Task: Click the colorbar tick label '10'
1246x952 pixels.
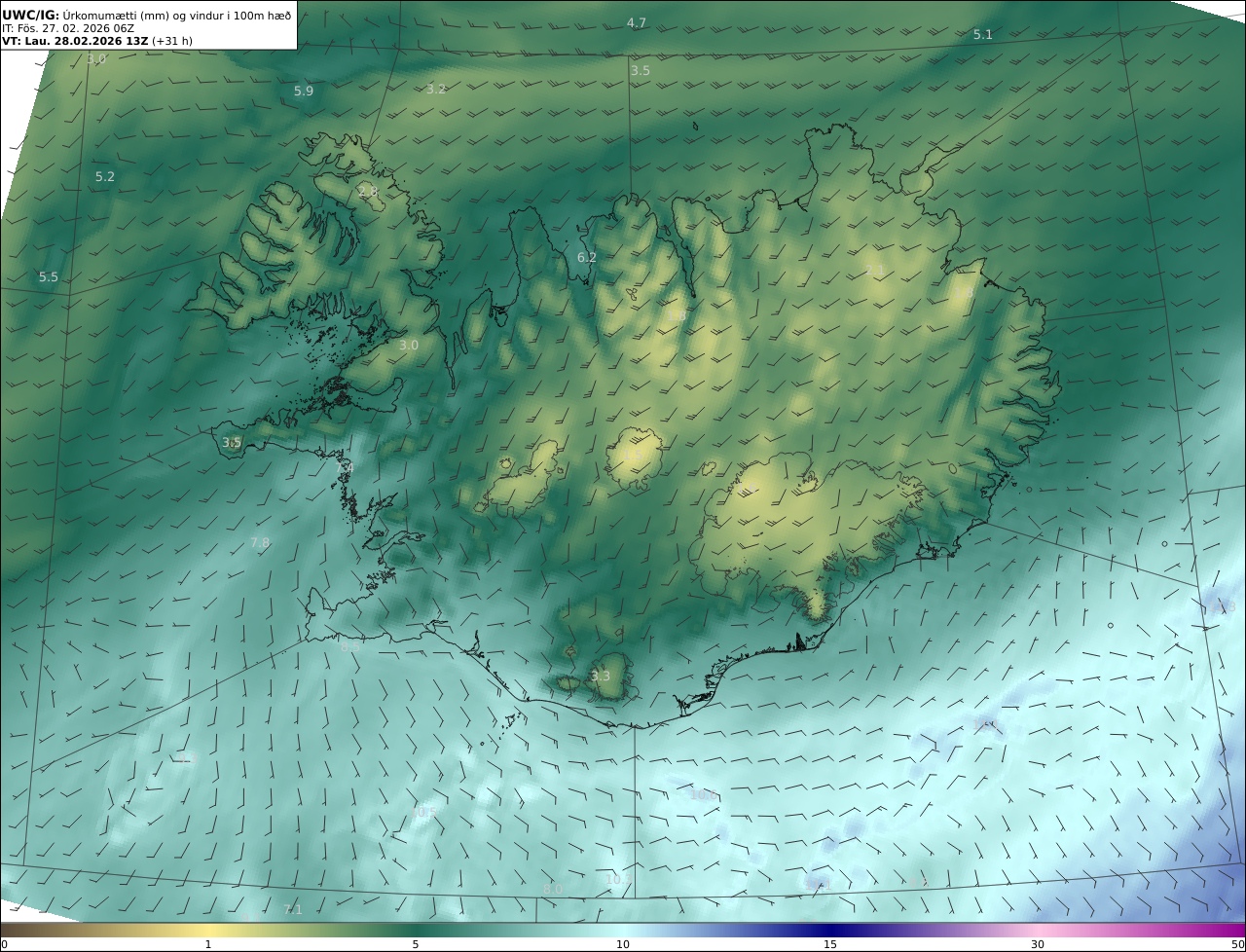Action: pyautogui.click(x=623, y=944)
